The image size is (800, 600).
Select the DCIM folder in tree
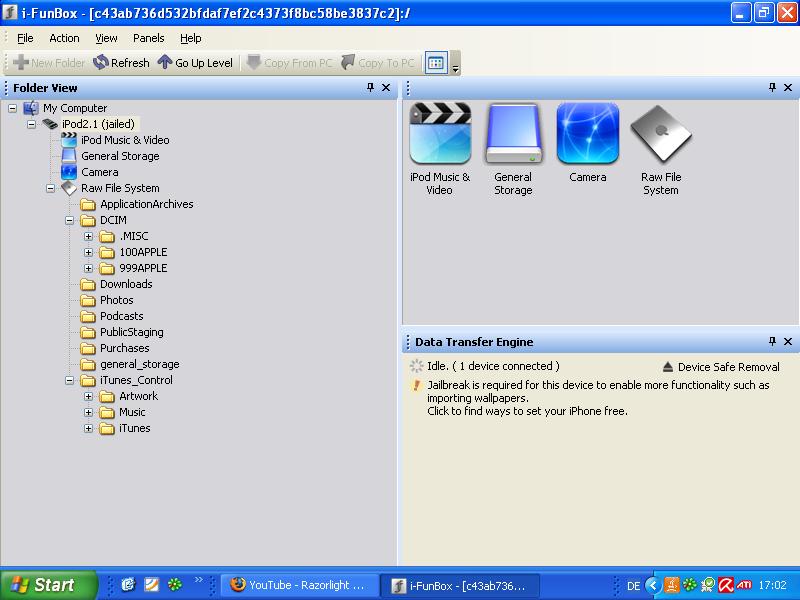pos(113,220)
